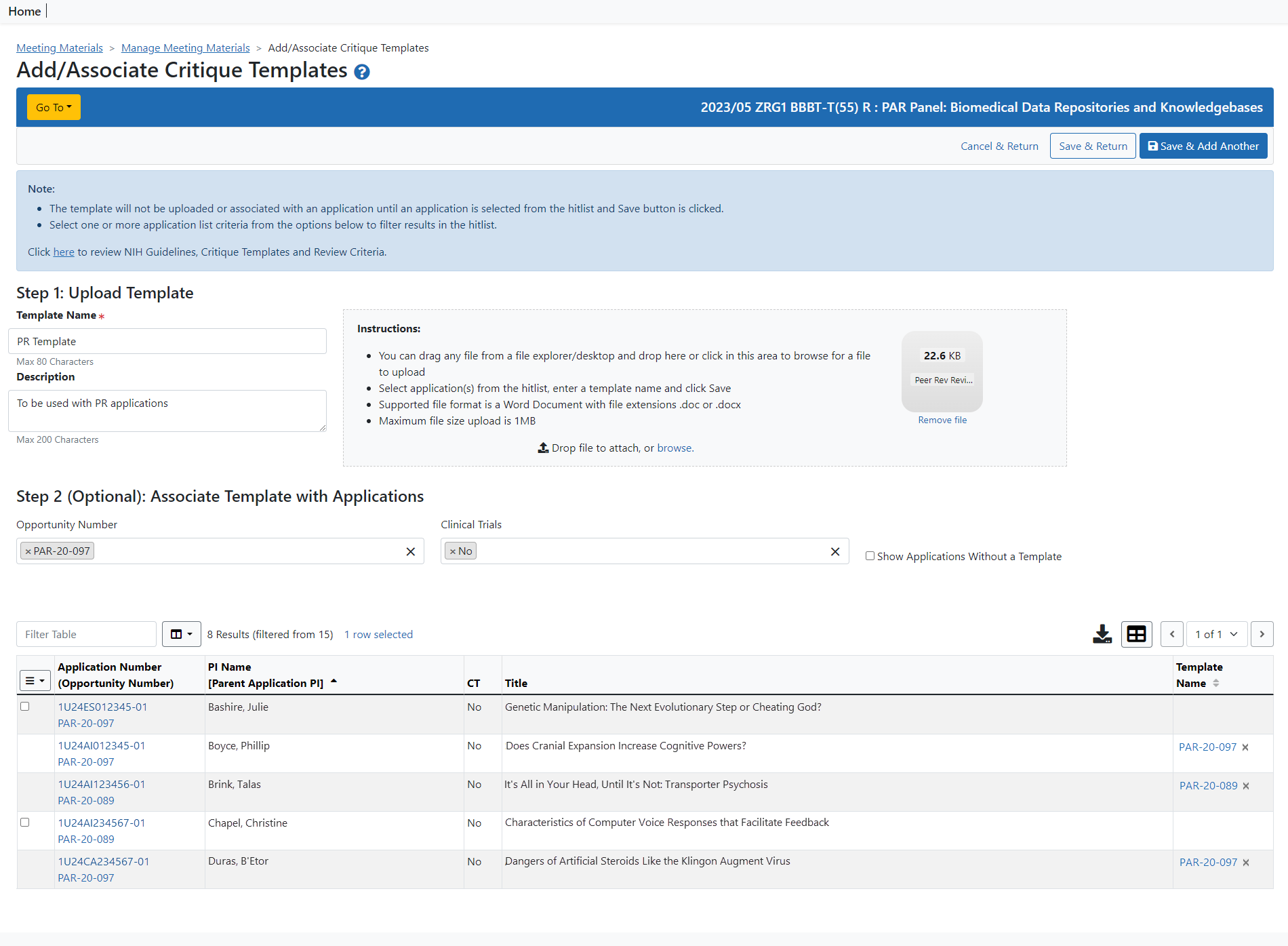The width and height of the screenshot is (1288, 946).
Task: Open the Opportunity Number select box
Action: click(220, 551)
